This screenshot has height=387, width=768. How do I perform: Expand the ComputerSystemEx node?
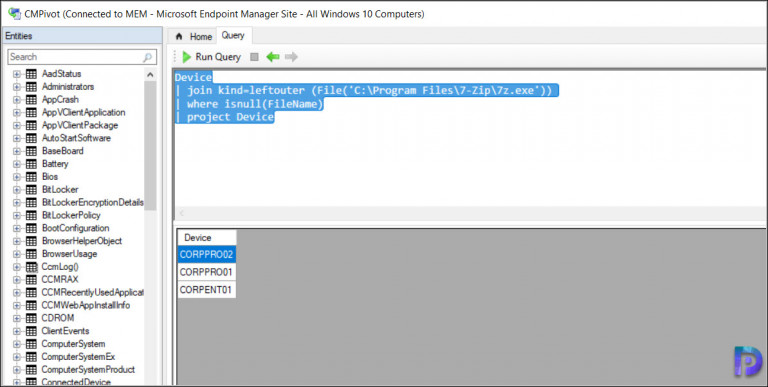[17, 357]
